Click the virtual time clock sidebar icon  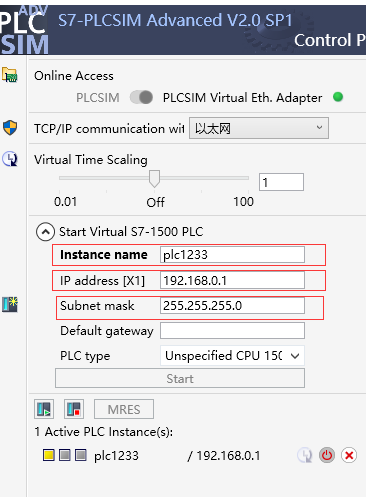pos(10,159)
